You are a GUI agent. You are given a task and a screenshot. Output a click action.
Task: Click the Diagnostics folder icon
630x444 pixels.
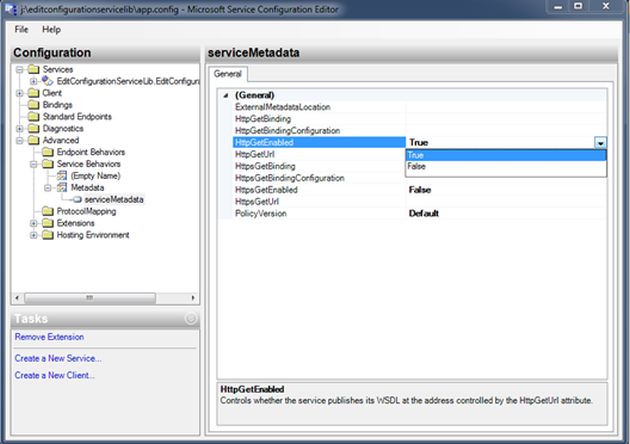pos(34,129)
